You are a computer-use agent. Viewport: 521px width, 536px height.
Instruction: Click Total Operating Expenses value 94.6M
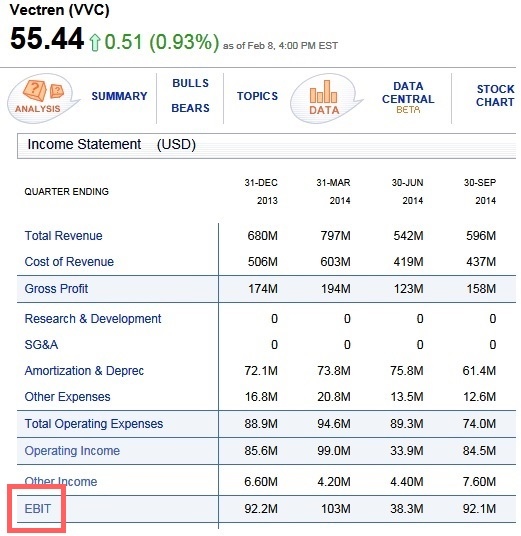coord(334,424)
